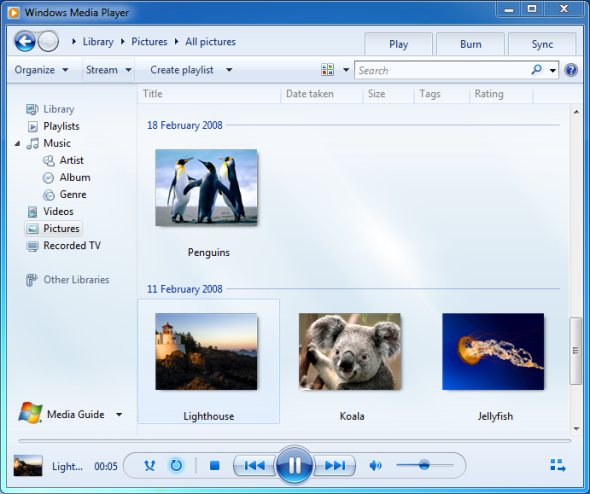The height and width of the screenshot is (494, 590).
Task: Select Pictures in the navigation pane
Action: pyautogui.click(x=53, y=228)
